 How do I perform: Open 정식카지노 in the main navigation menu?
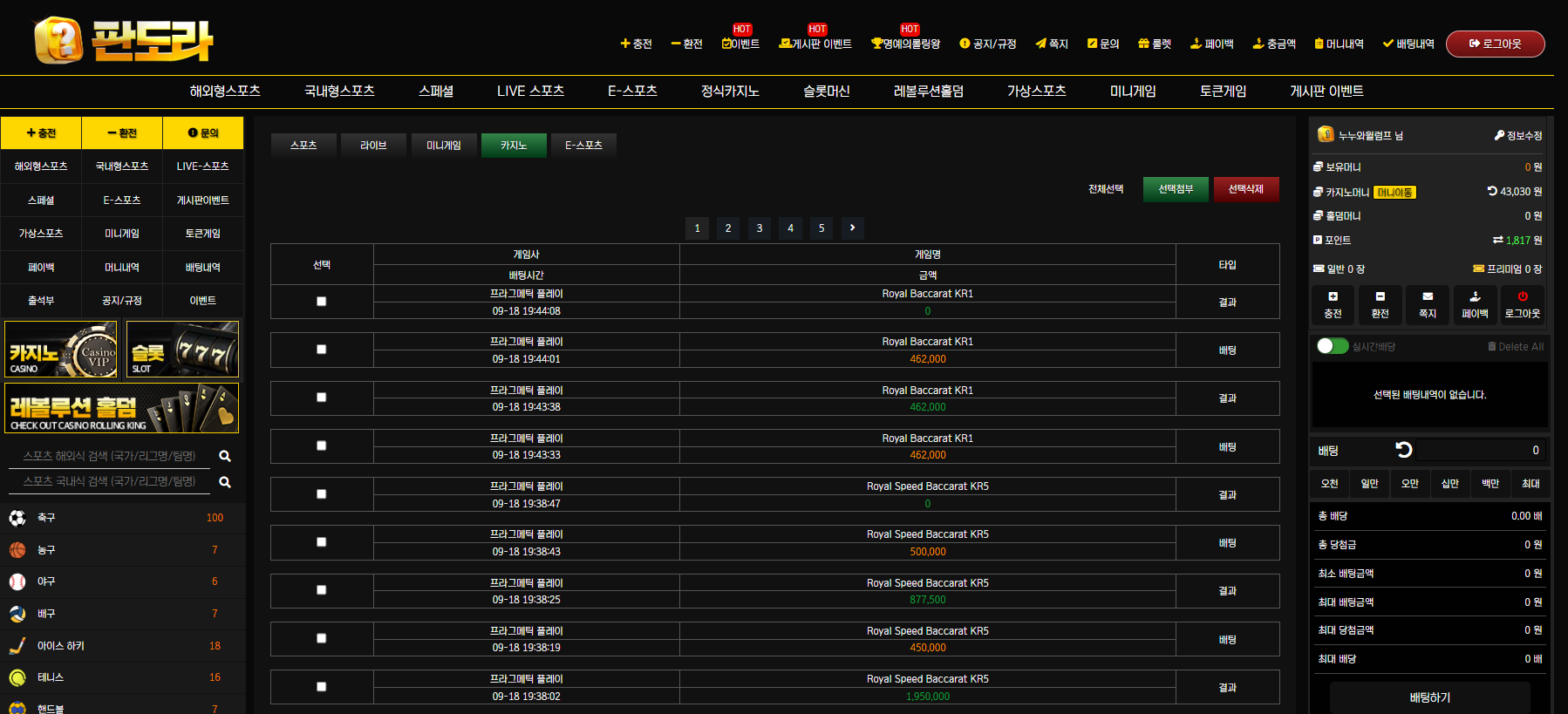click(x=729, y=91)
